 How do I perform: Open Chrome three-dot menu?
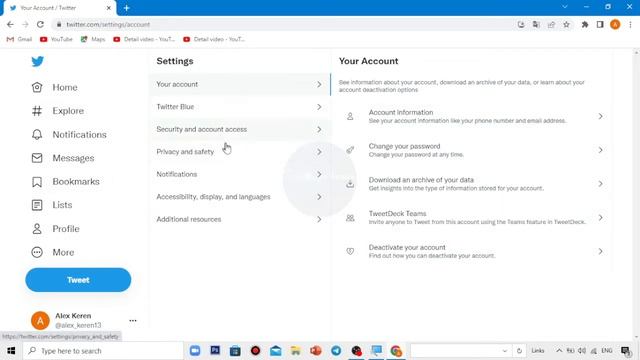point(630,24)
